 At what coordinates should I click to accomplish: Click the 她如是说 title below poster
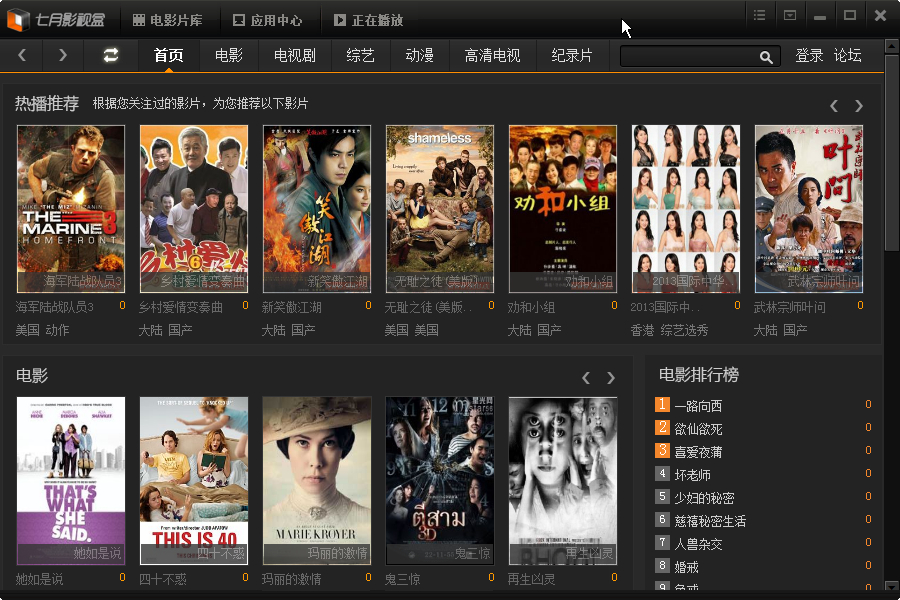click(39, 579)
